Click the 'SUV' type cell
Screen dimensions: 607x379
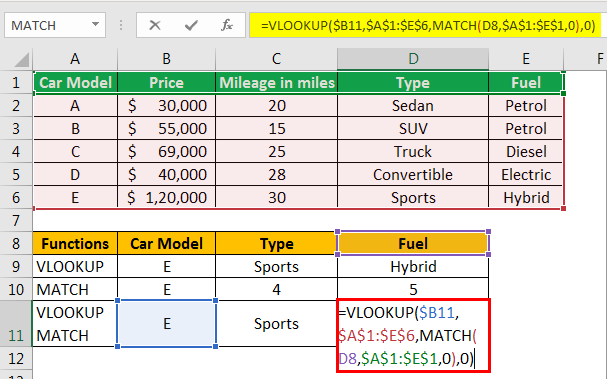[413, 129]
